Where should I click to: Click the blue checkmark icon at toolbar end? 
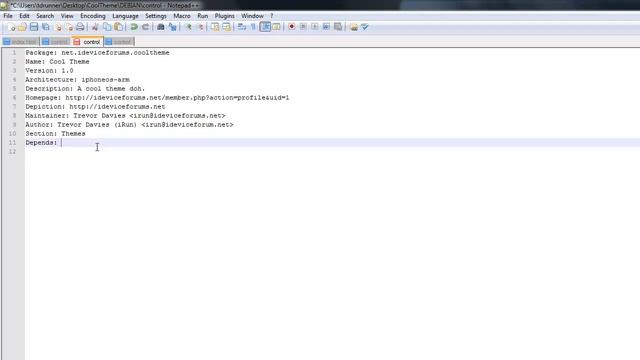click(365, 27)
